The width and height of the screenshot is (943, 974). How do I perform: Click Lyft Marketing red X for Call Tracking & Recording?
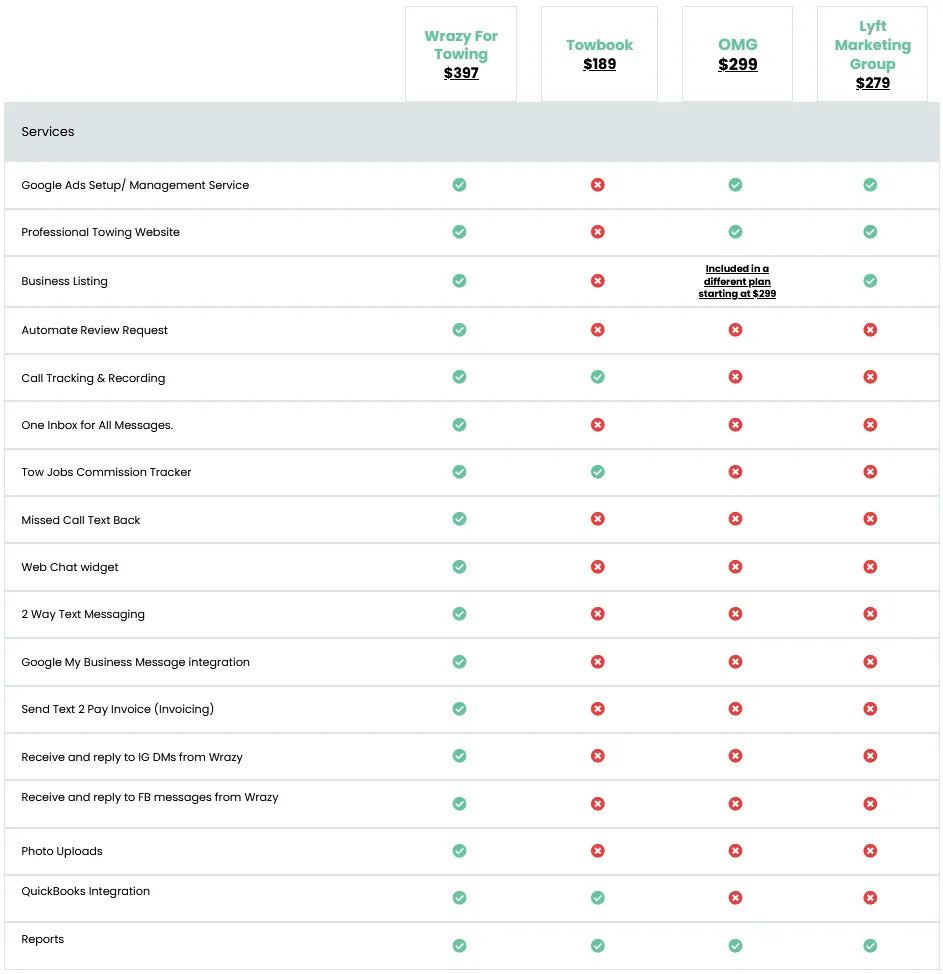pyautogui.click(x=870, y=377)
